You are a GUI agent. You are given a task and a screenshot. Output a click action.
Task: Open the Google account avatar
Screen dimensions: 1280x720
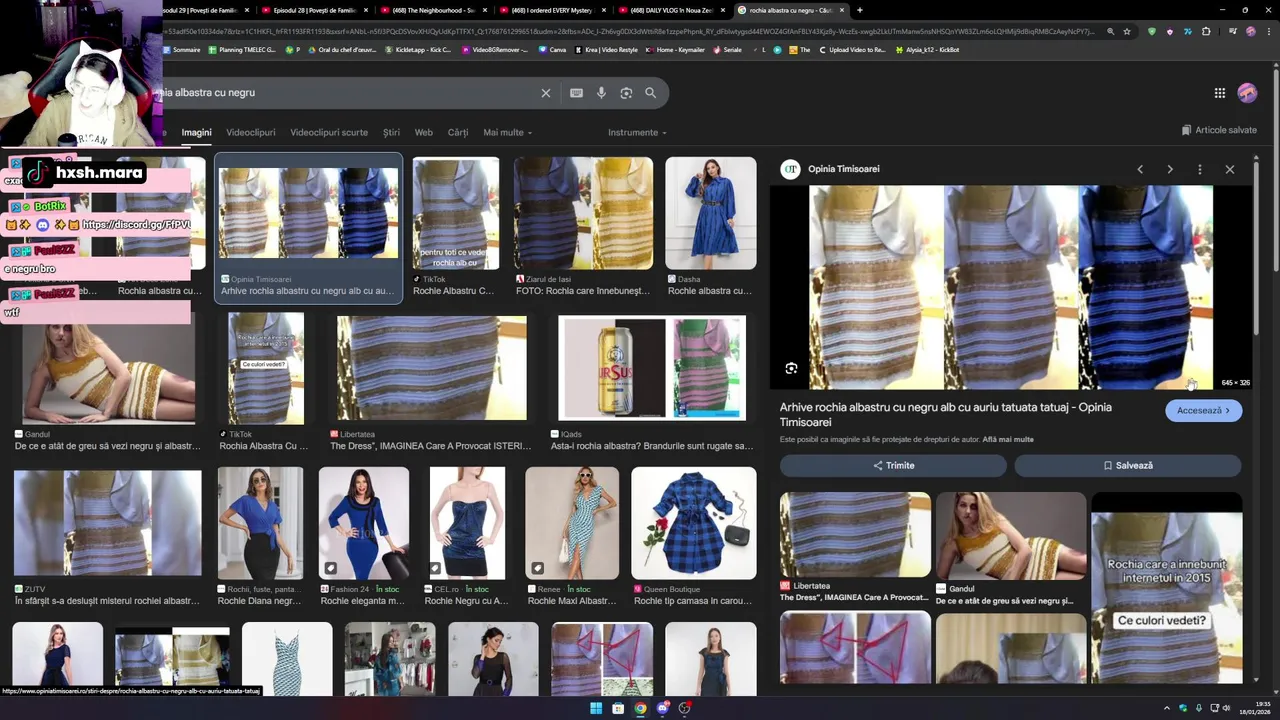coord(1247,93)
